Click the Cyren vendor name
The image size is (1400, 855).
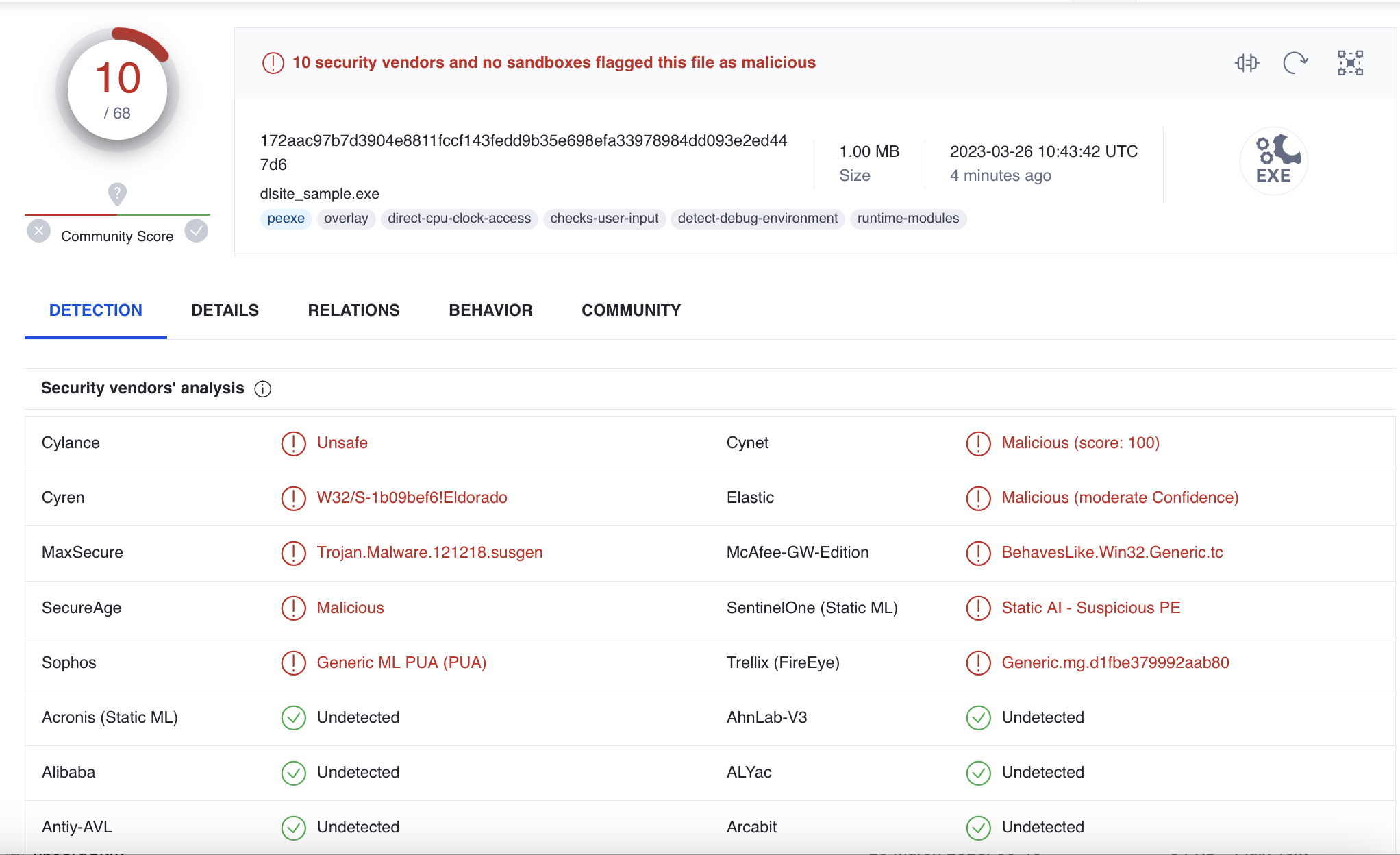pos(63,498)
